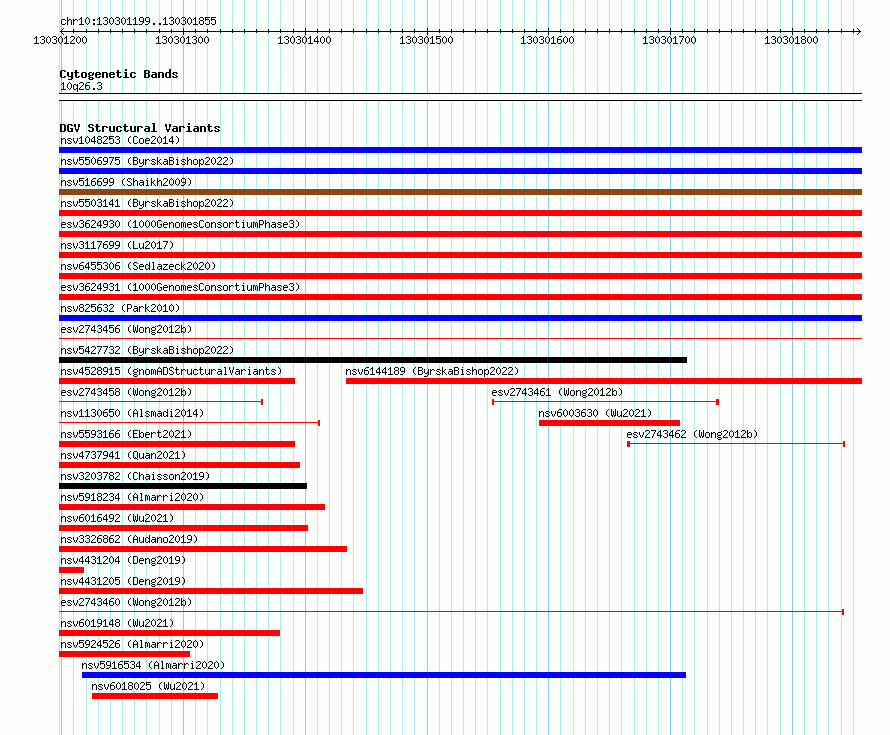Open nsv5924526 (Almarri2020) label

click(x=132, y=644)
